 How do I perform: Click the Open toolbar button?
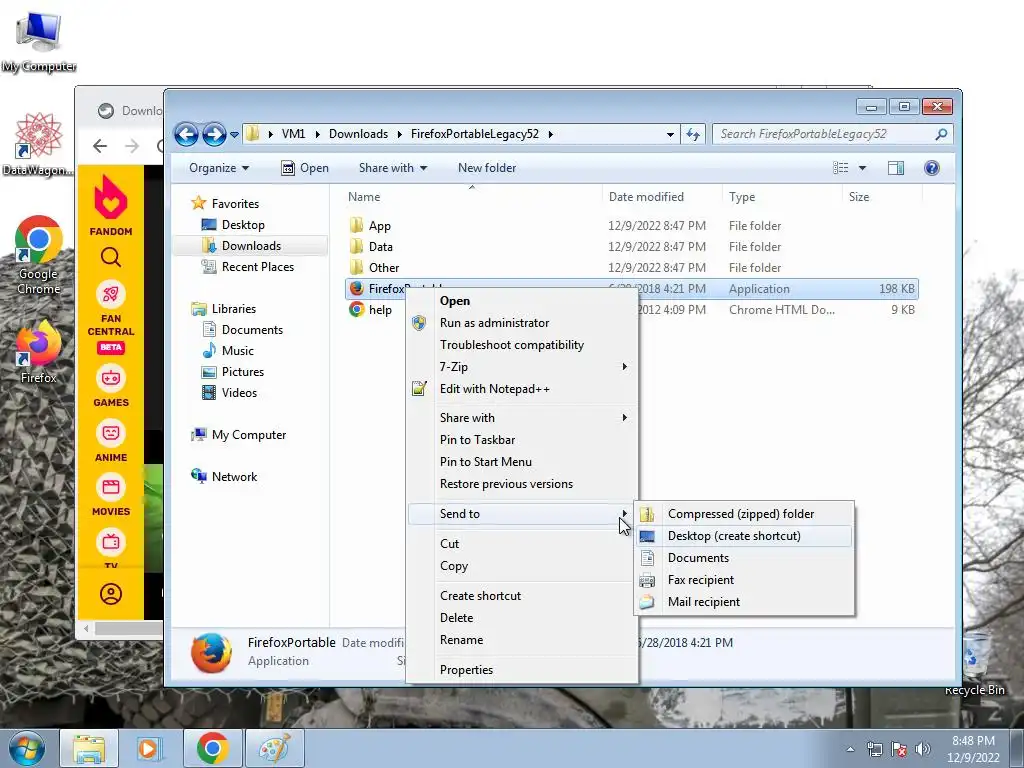coord(305,168)
